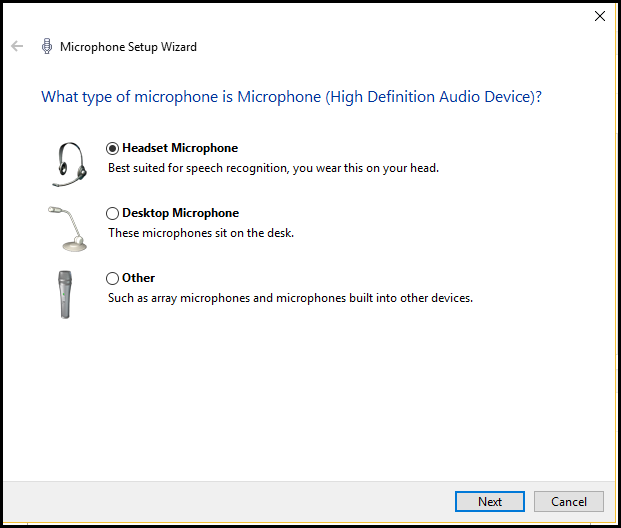Cancel the microphone setup

[x=568, y=501]
